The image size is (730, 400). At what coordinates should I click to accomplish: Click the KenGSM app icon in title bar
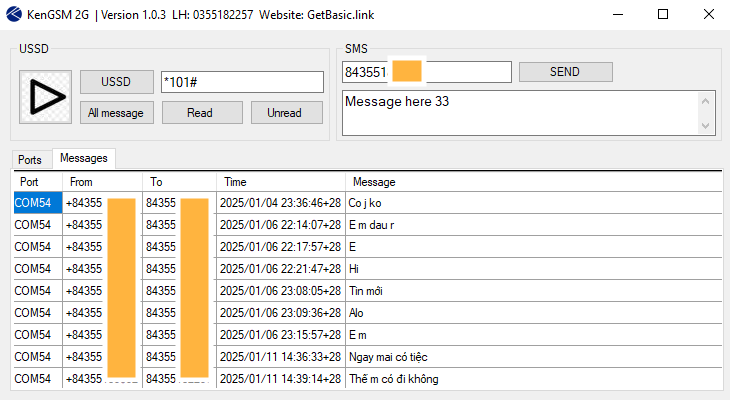pos(14,14)
